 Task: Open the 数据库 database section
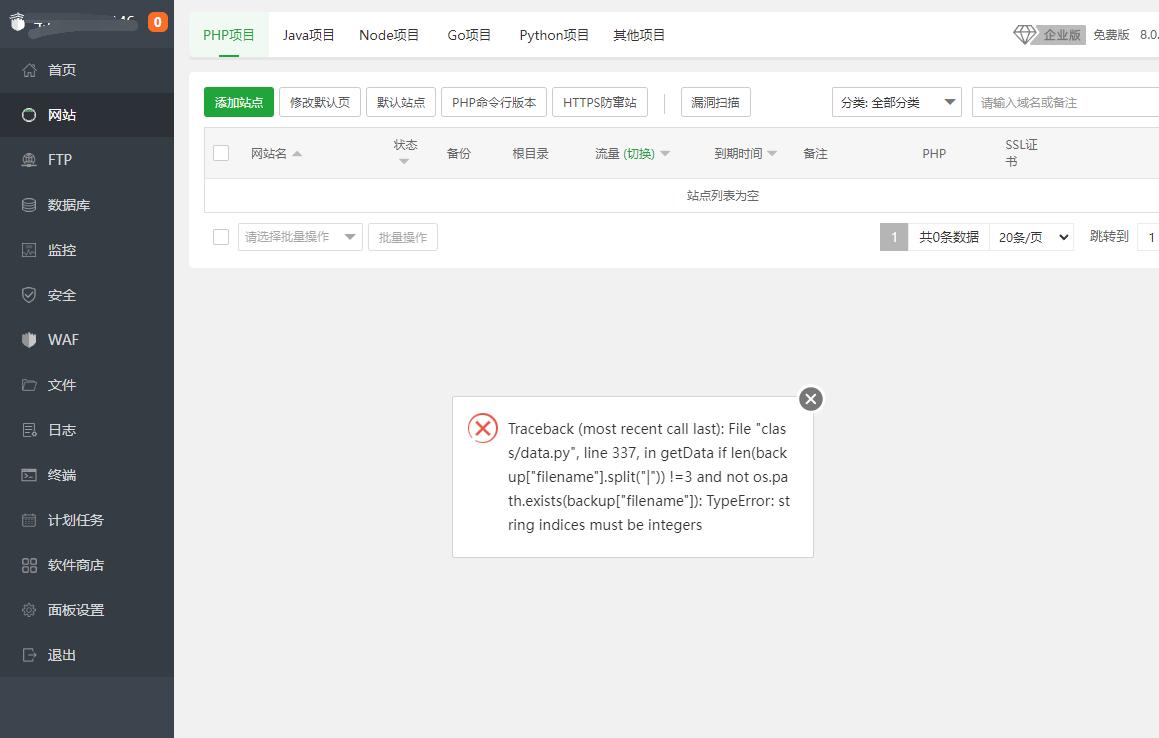tap(62, 204)
